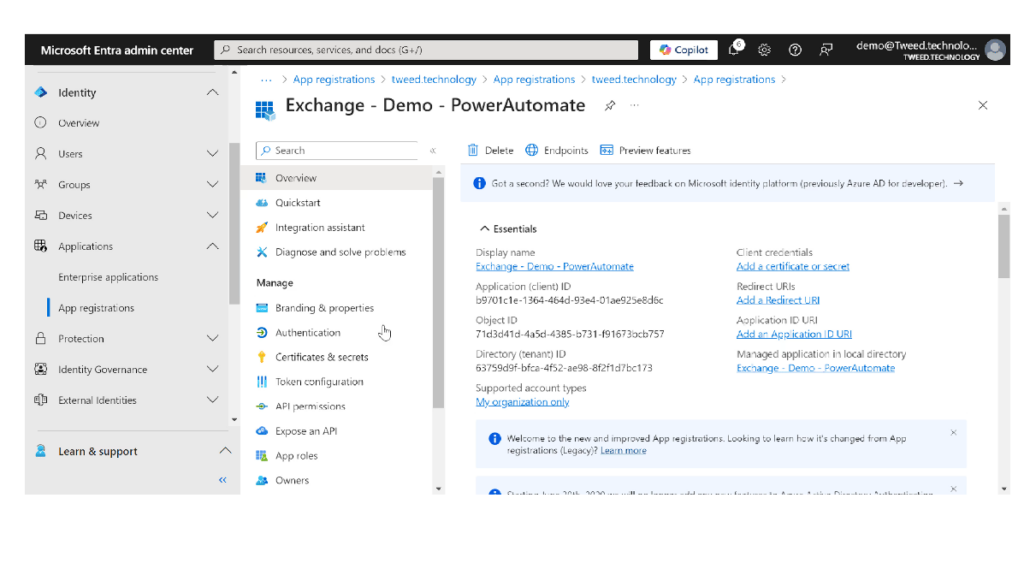1024x581 pixels.
Task: Click the top search resources field
Action: (x=426, y=50)
